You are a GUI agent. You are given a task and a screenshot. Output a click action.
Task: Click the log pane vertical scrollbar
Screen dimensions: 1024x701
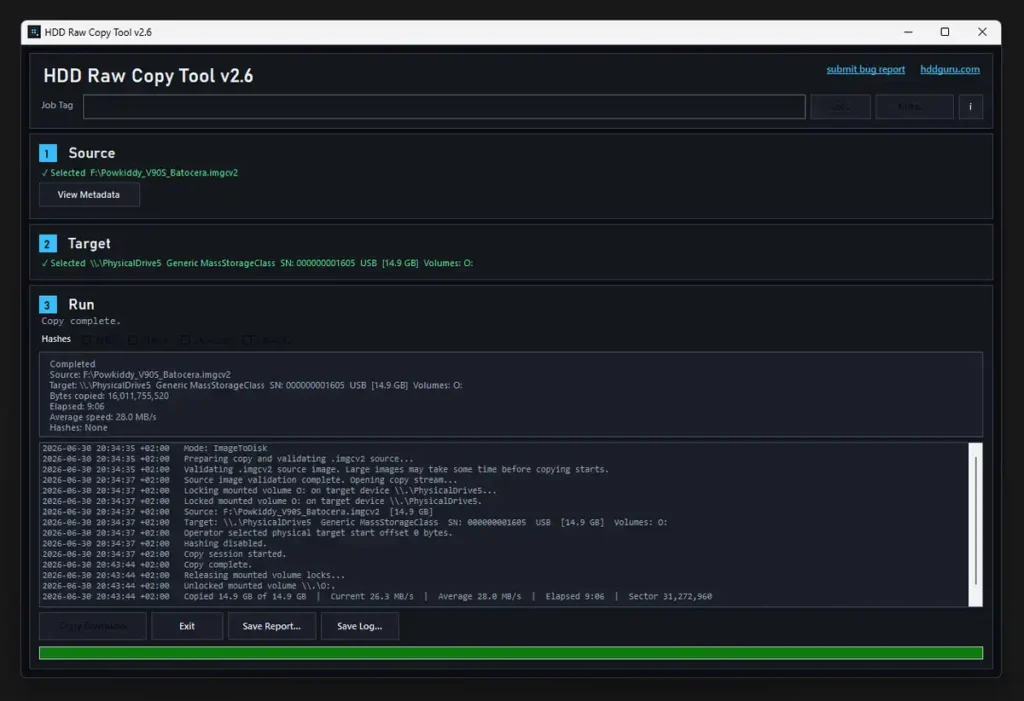point(975,525)
